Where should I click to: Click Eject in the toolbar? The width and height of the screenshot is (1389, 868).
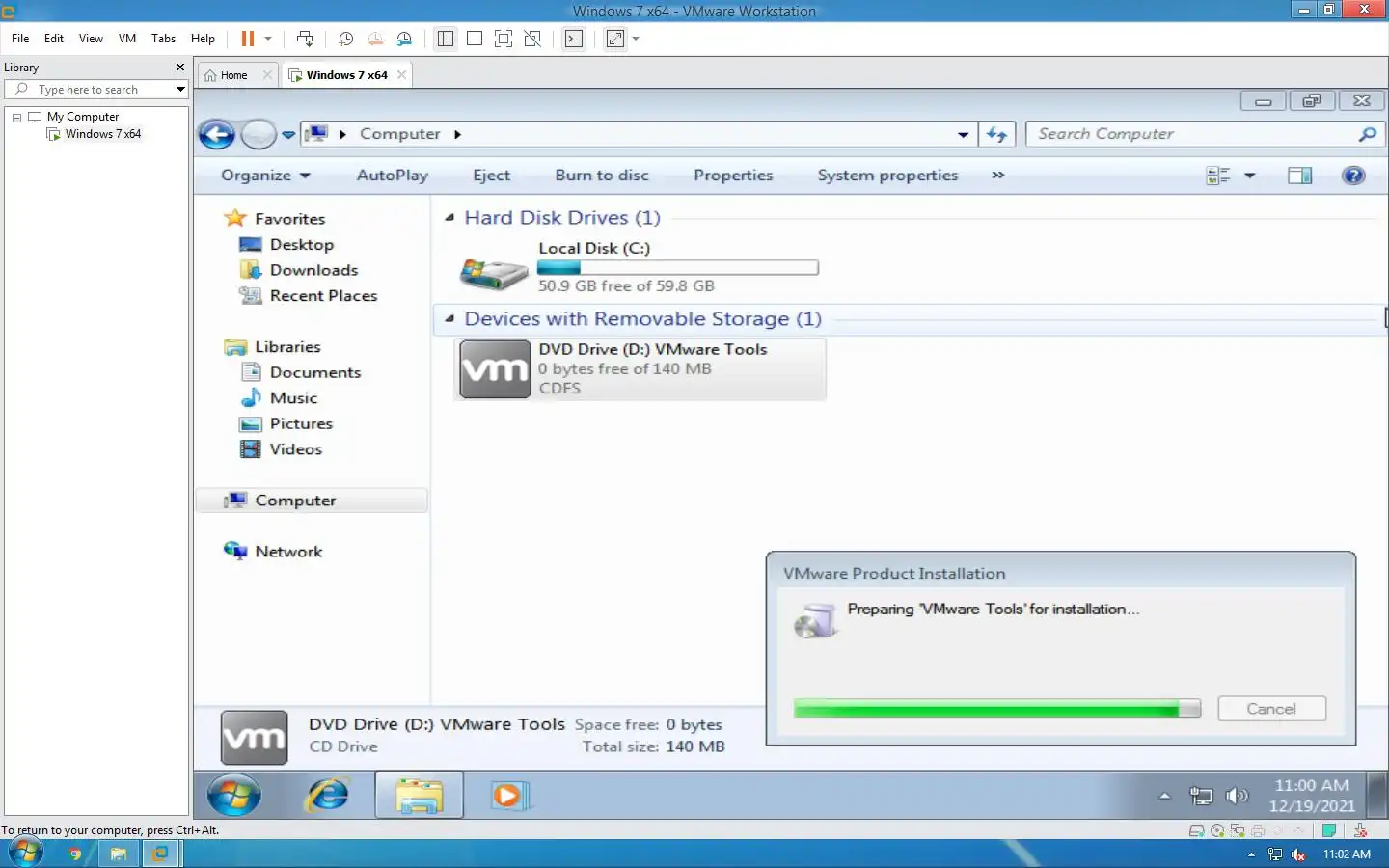pos(491,176)
